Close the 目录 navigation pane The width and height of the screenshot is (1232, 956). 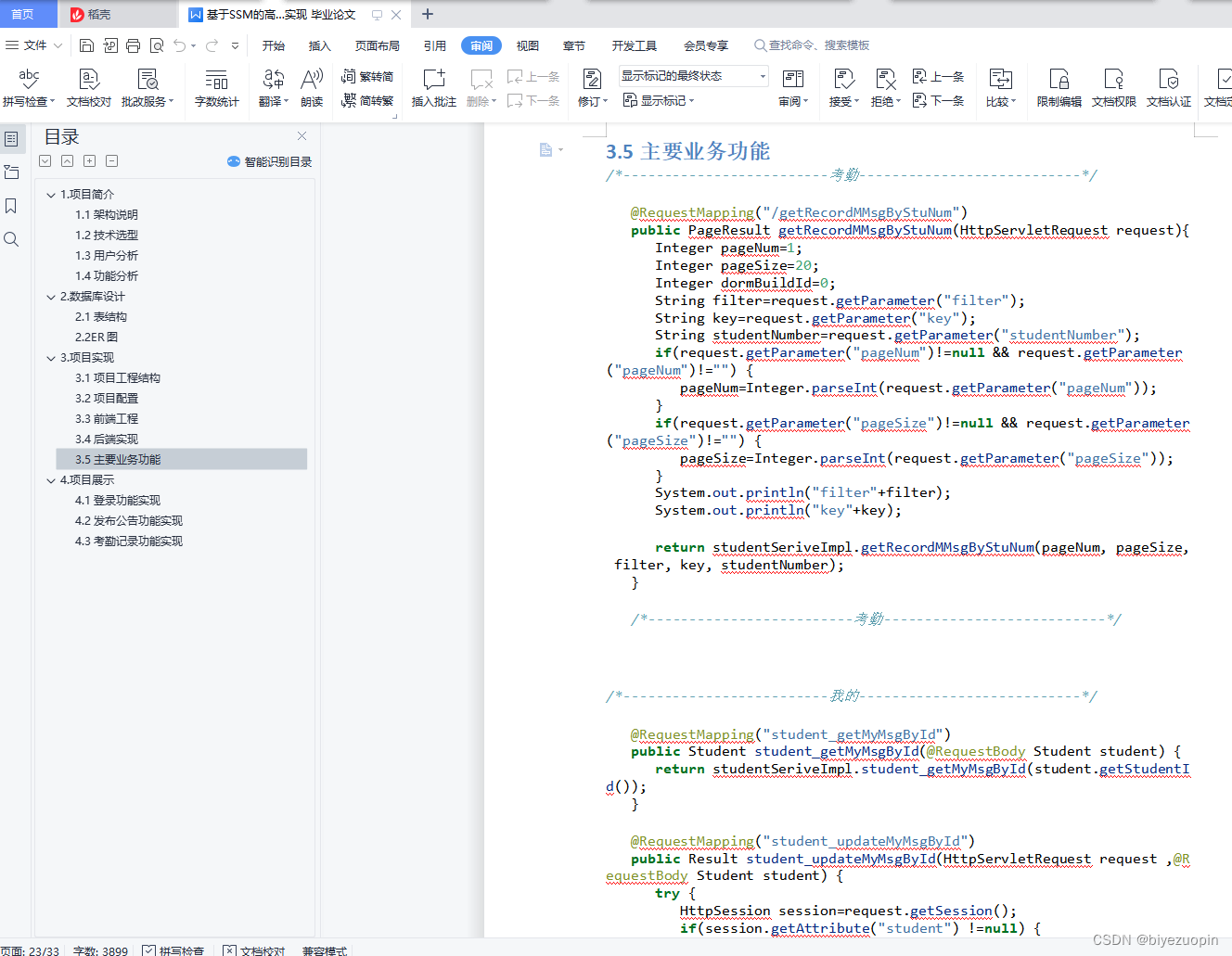[x=302, y=136]
